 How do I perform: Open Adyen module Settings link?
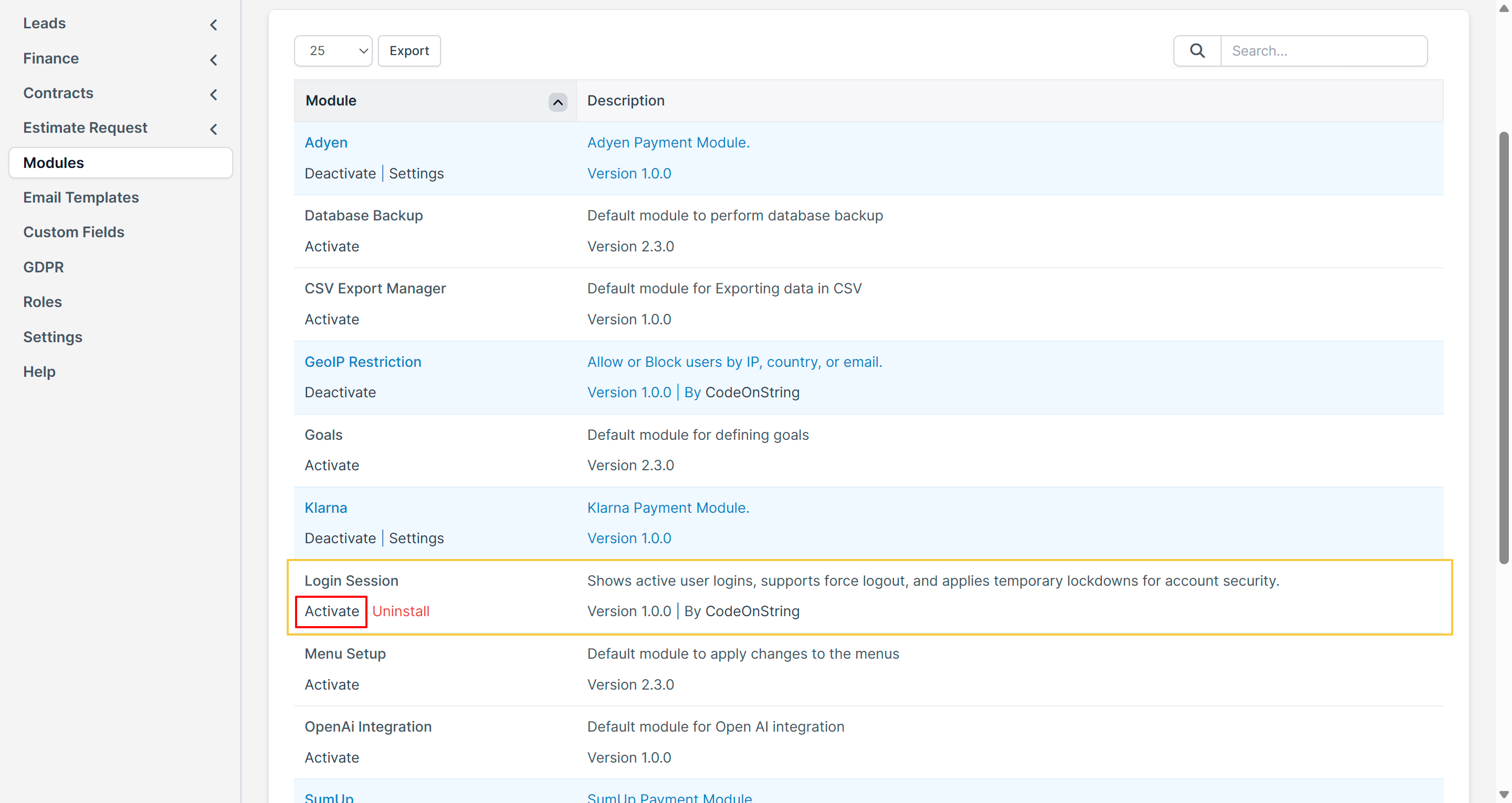[416, 174]
